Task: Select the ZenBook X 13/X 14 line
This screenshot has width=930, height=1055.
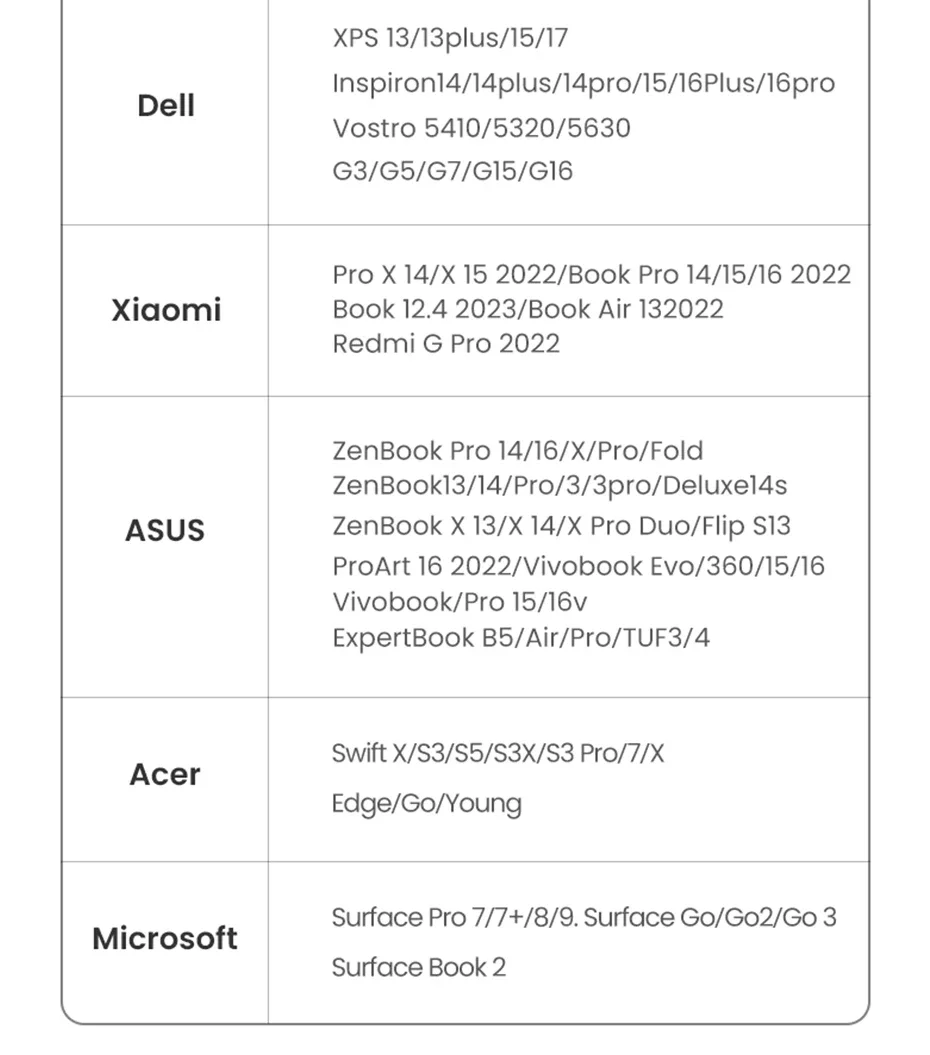Action: [561, 526]
